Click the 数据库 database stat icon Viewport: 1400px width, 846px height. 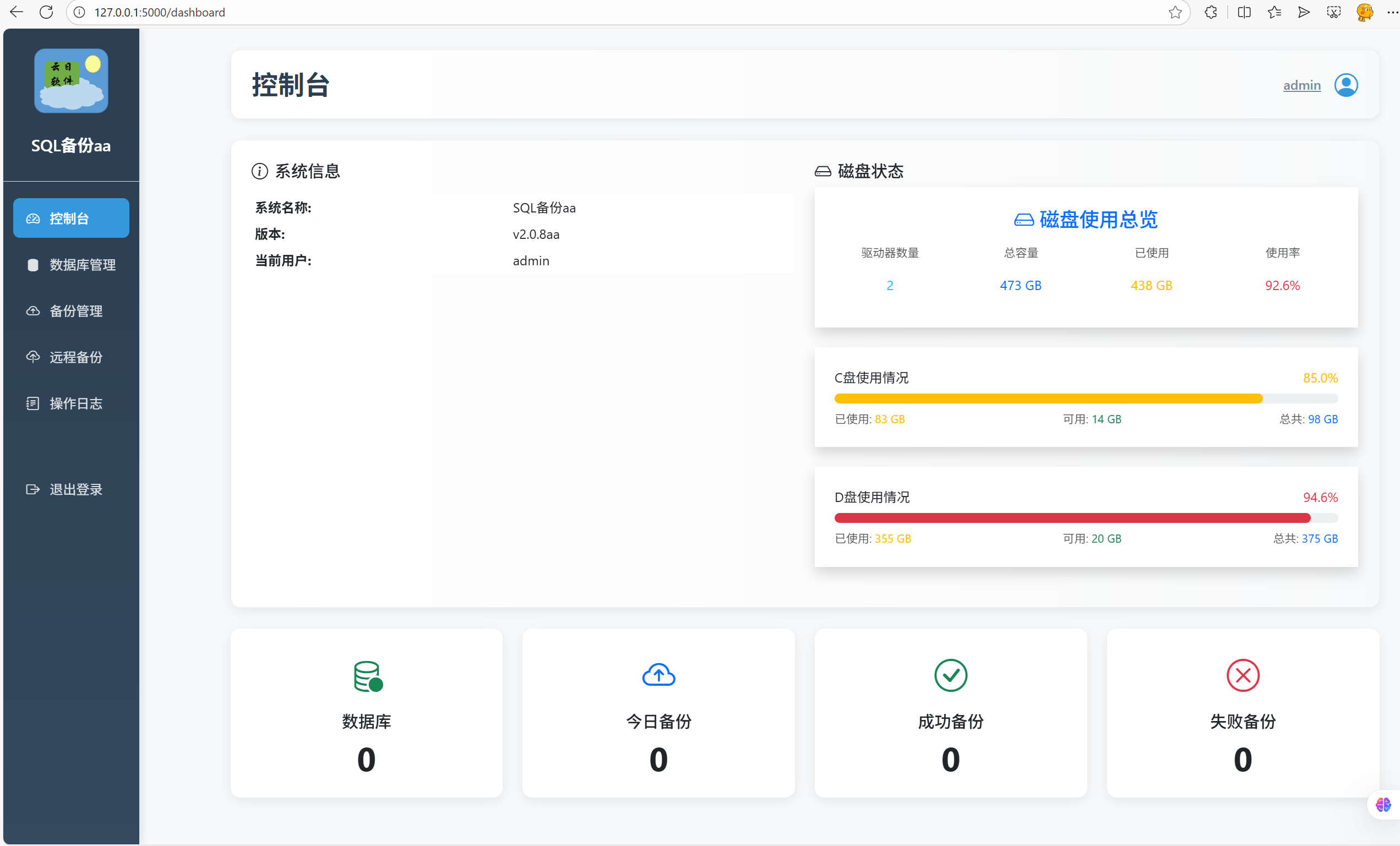(x=367, y=675)
